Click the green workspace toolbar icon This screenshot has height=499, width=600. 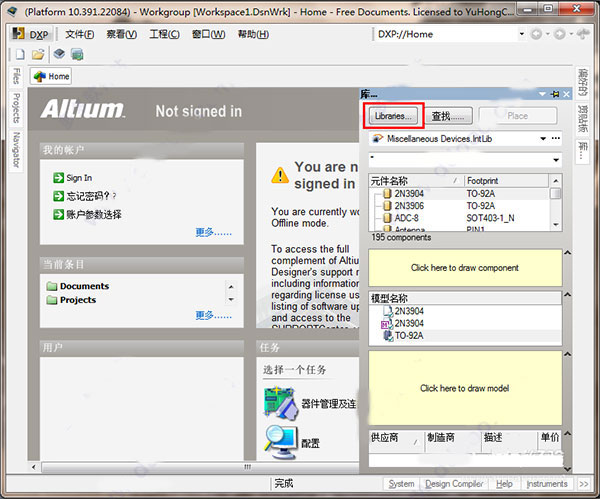[x=77, y=54]
